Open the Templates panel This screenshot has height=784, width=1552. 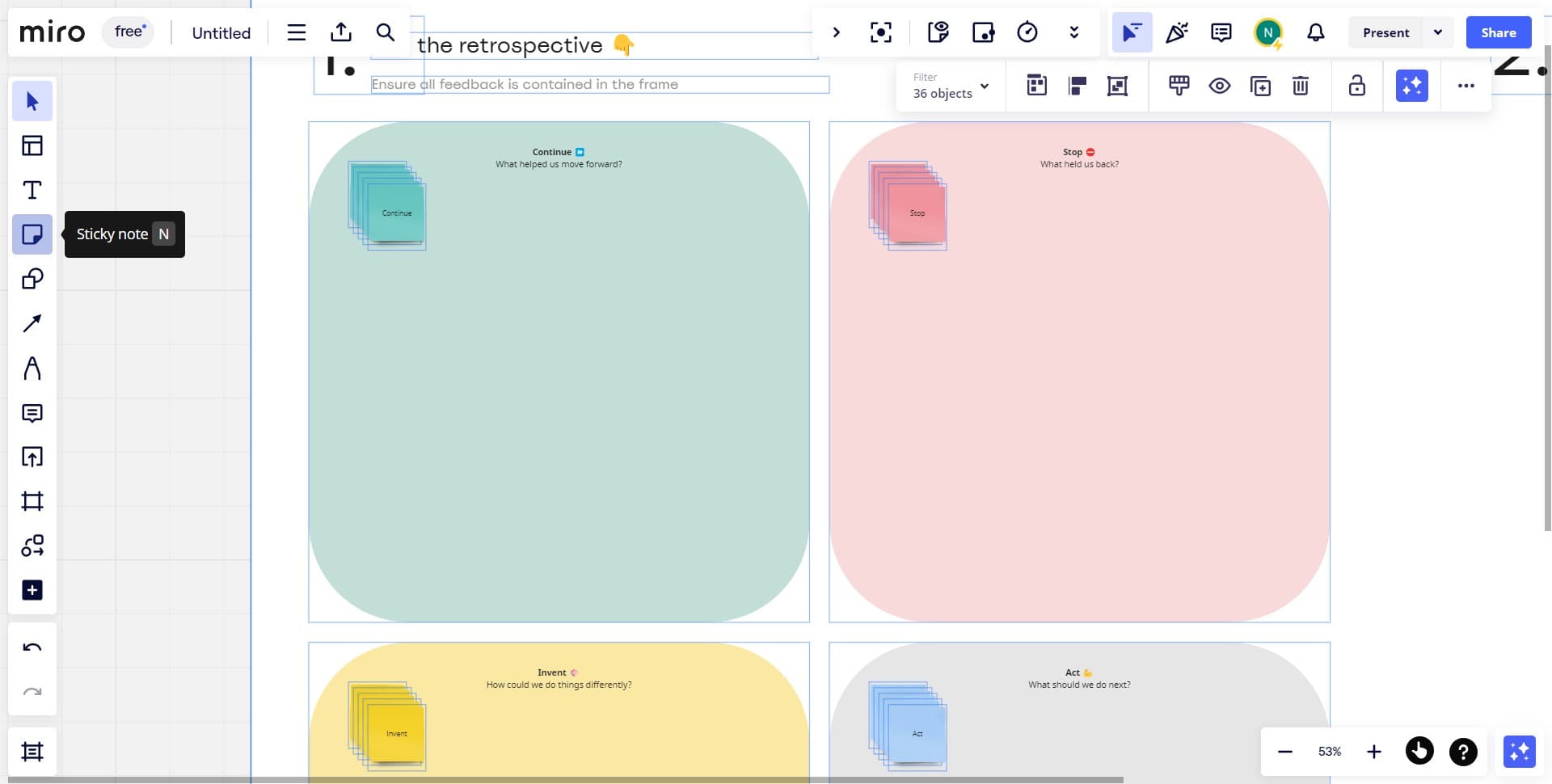[32, 145]
